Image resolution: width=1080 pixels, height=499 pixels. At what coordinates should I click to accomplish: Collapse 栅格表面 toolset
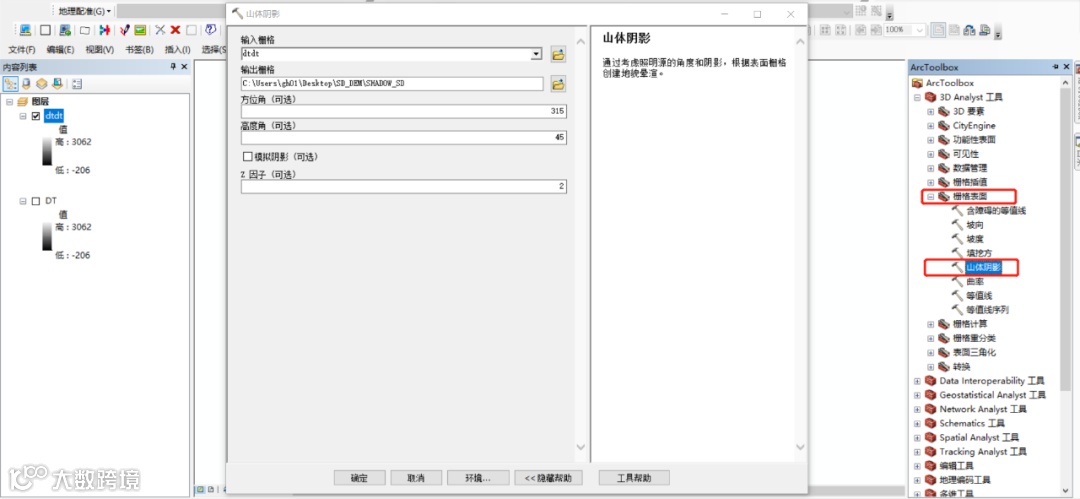pyautogui.click(x=931, y=196)
